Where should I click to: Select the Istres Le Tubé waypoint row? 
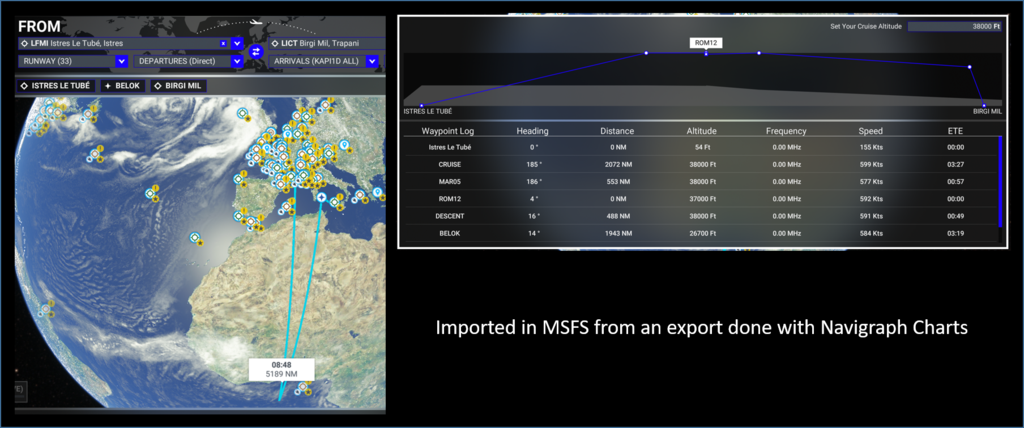(x=701, y=147)
